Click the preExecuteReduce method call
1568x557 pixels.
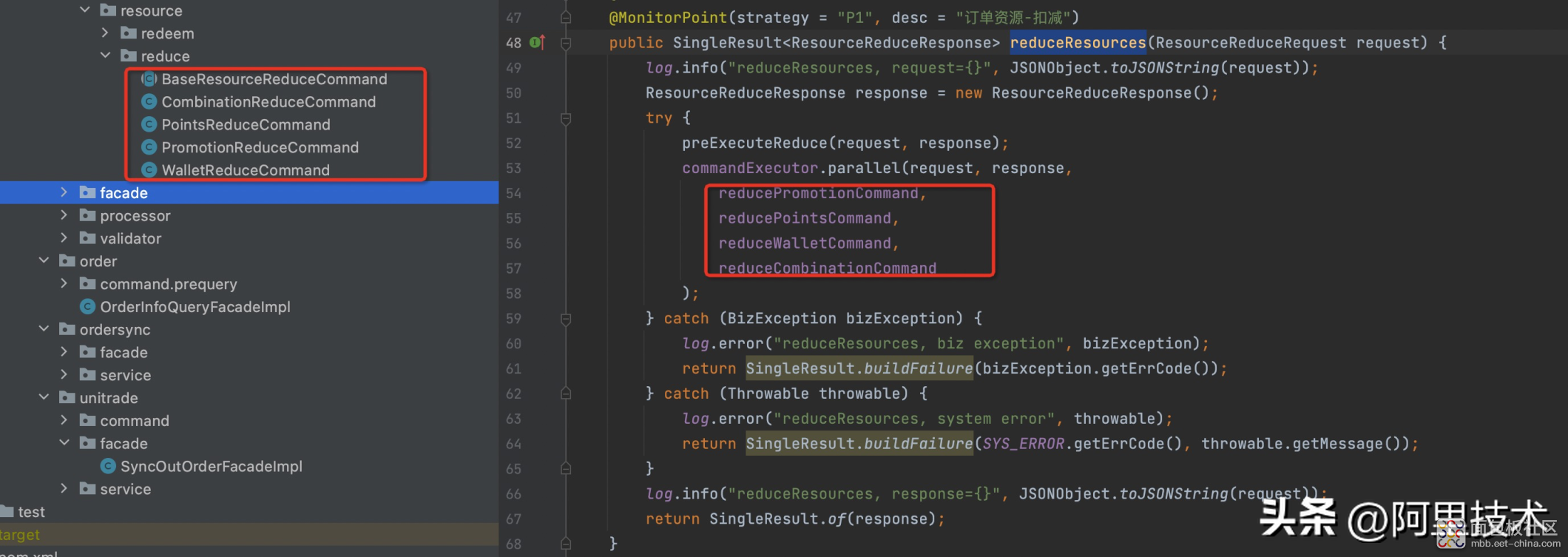coord(754,143)
